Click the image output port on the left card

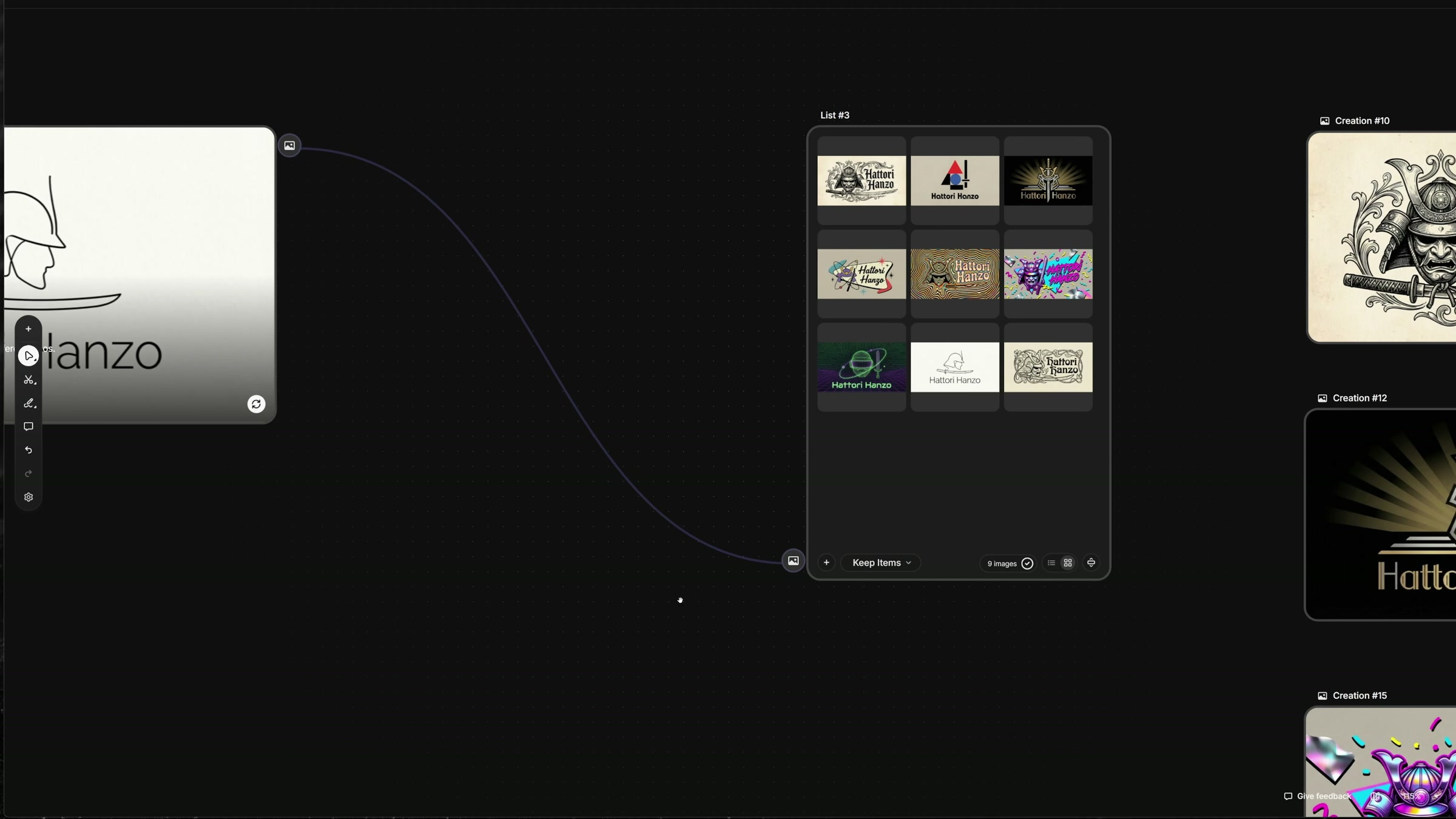coord(289,146)
